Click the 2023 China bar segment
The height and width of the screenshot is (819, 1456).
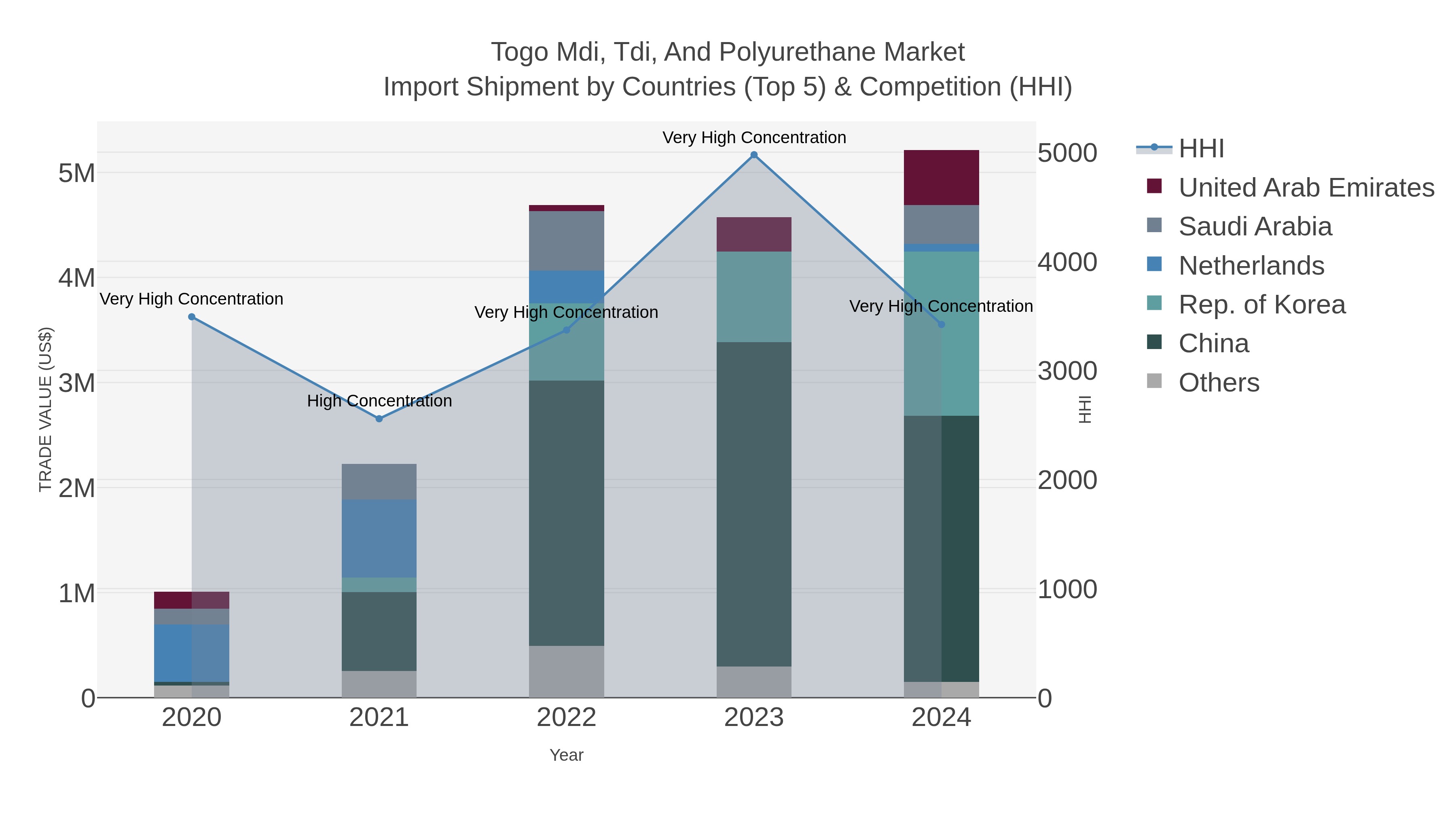[x=754, y=504]
